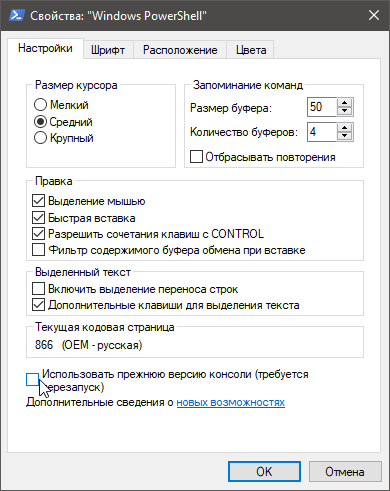Toggle Разрешить сочетания клавиш с CONTROL
This screenshot has width=390, height=491.
pos(38,234)
